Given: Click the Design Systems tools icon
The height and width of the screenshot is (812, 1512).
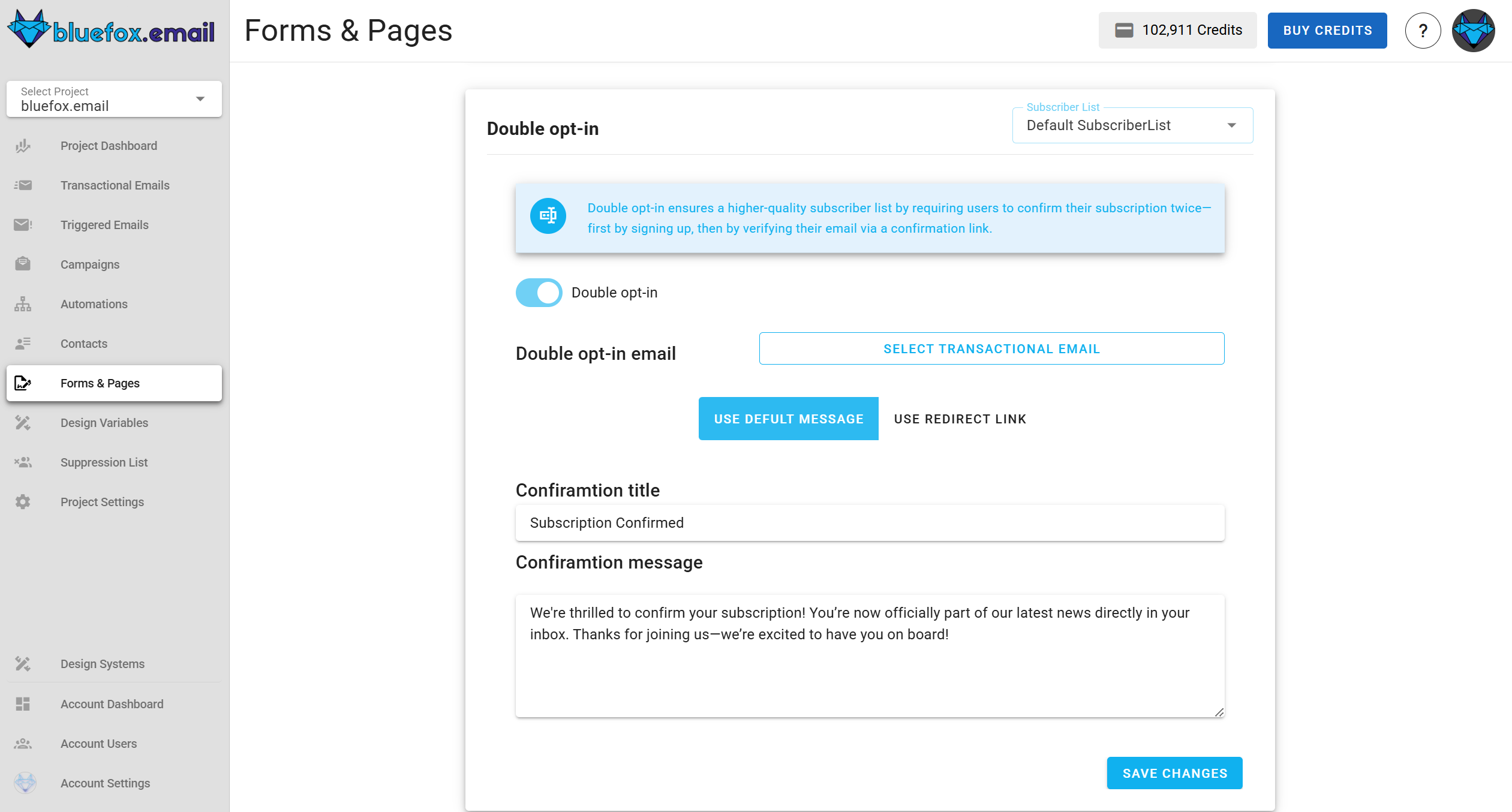Looking at the screenshot, I should tap(23, 664).
